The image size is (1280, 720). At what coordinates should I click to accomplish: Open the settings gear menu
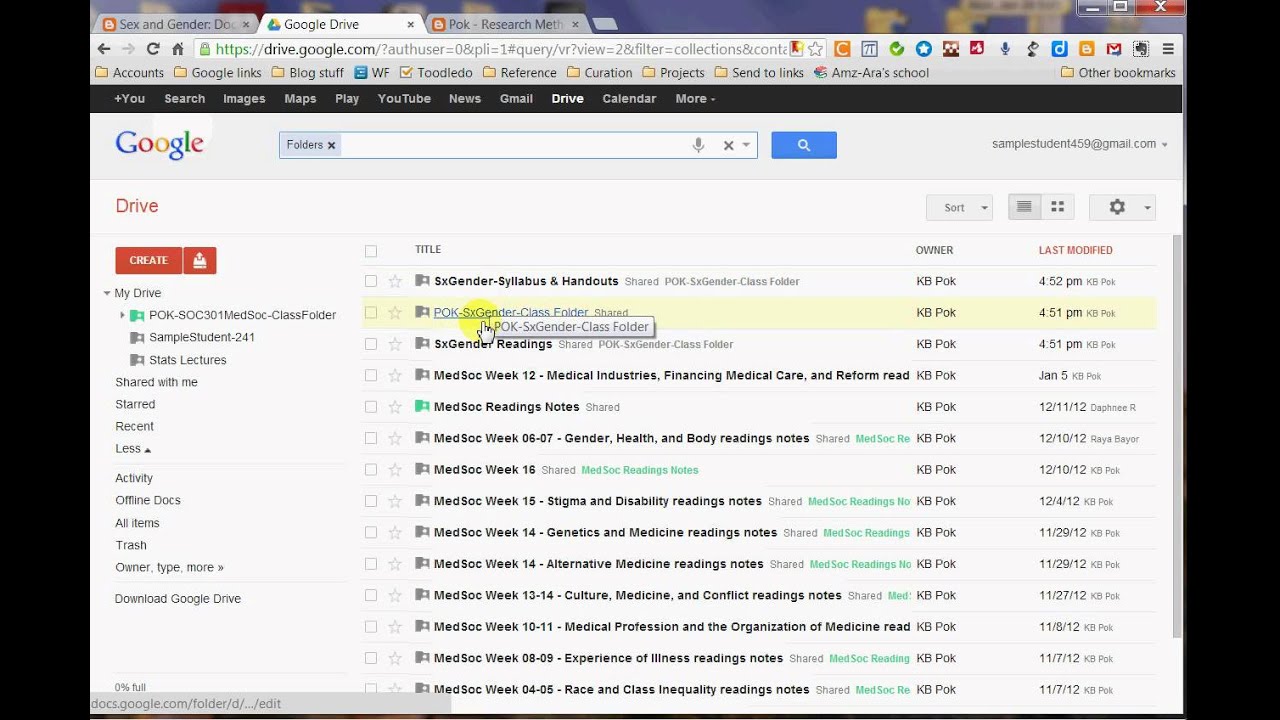[1122, 207]
